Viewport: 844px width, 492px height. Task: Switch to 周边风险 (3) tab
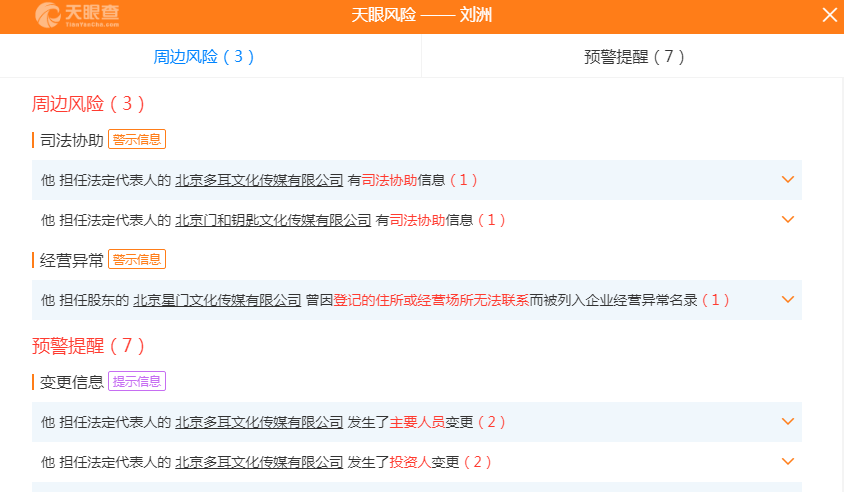point(203,57)
